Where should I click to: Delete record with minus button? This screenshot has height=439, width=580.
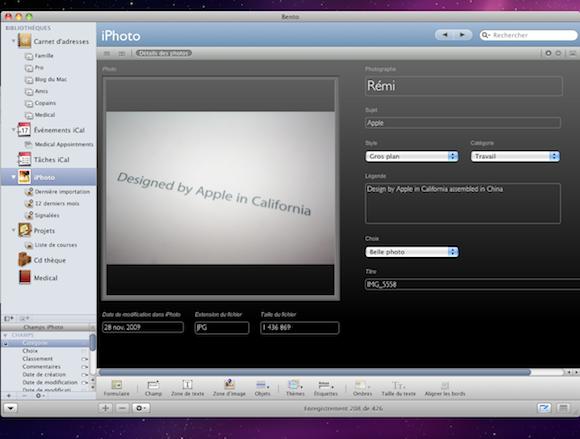coord(122,408)
